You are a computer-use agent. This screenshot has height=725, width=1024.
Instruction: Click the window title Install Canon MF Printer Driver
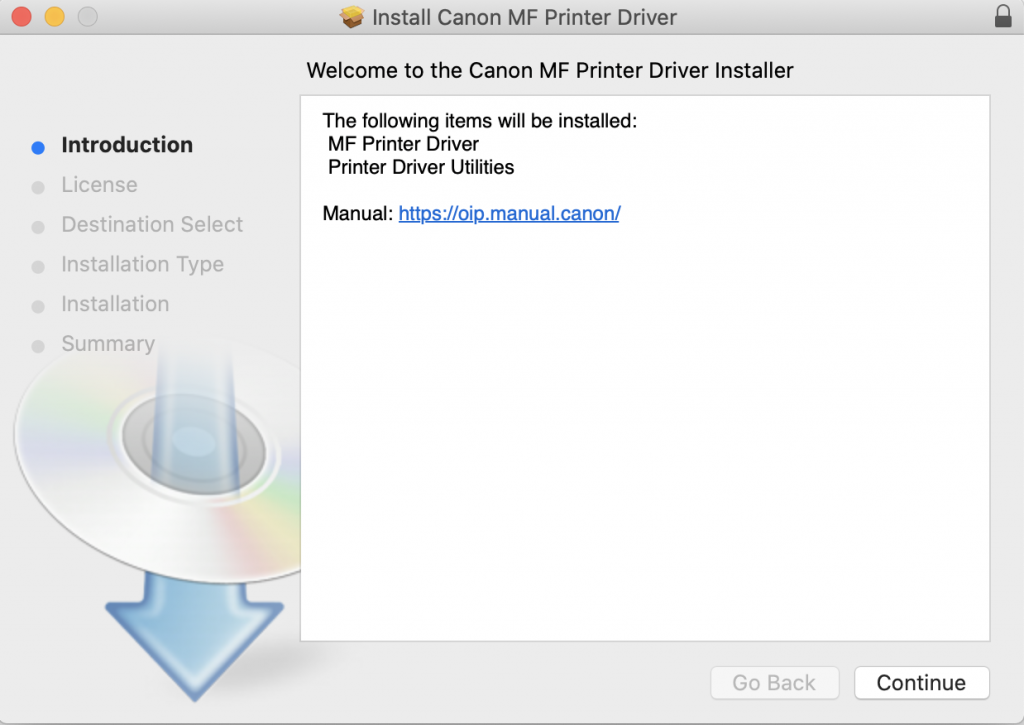click(524, 17)
